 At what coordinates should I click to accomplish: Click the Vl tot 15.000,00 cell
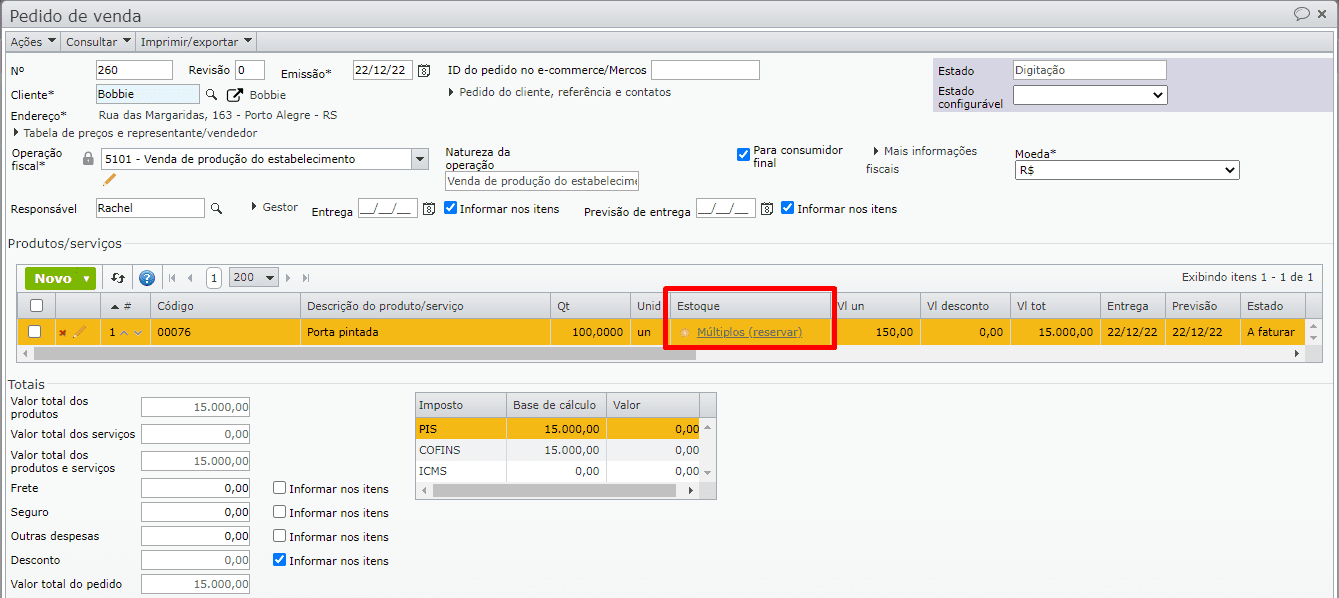(x=1055, y=332)
